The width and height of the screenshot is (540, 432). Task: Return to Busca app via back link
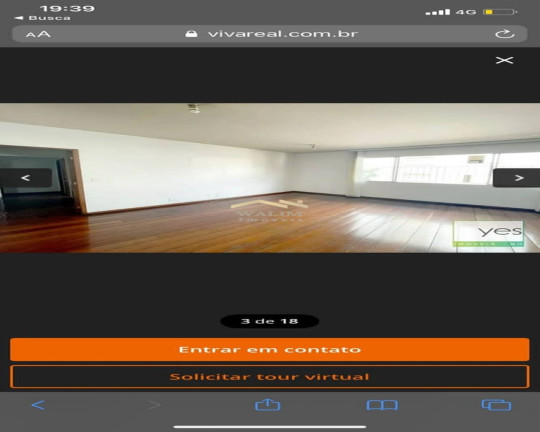[x=43, y=18]
